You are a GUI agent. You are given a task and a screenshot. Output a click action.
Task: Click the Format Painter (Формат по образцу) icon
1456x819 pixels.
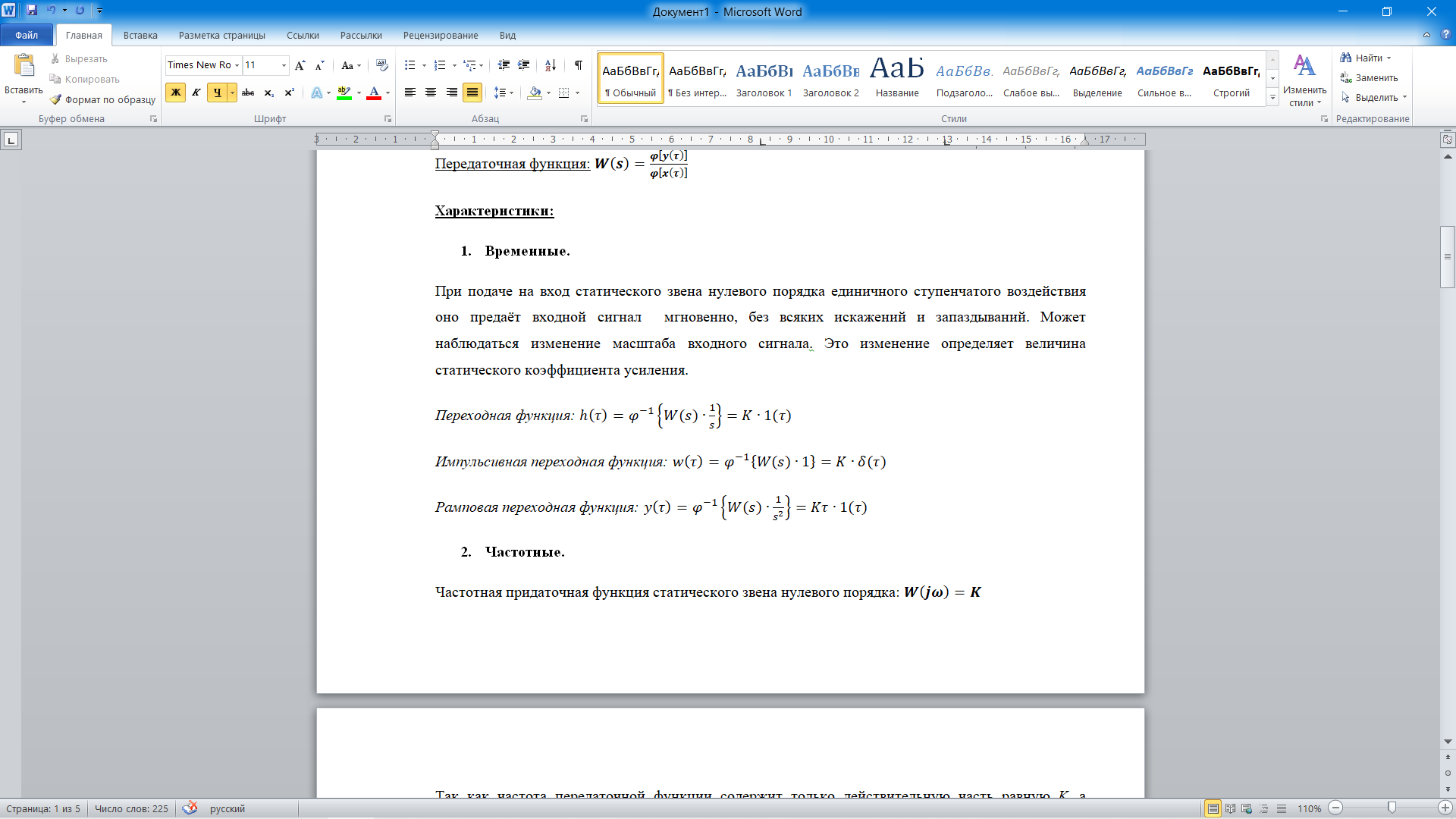(55, 99)
